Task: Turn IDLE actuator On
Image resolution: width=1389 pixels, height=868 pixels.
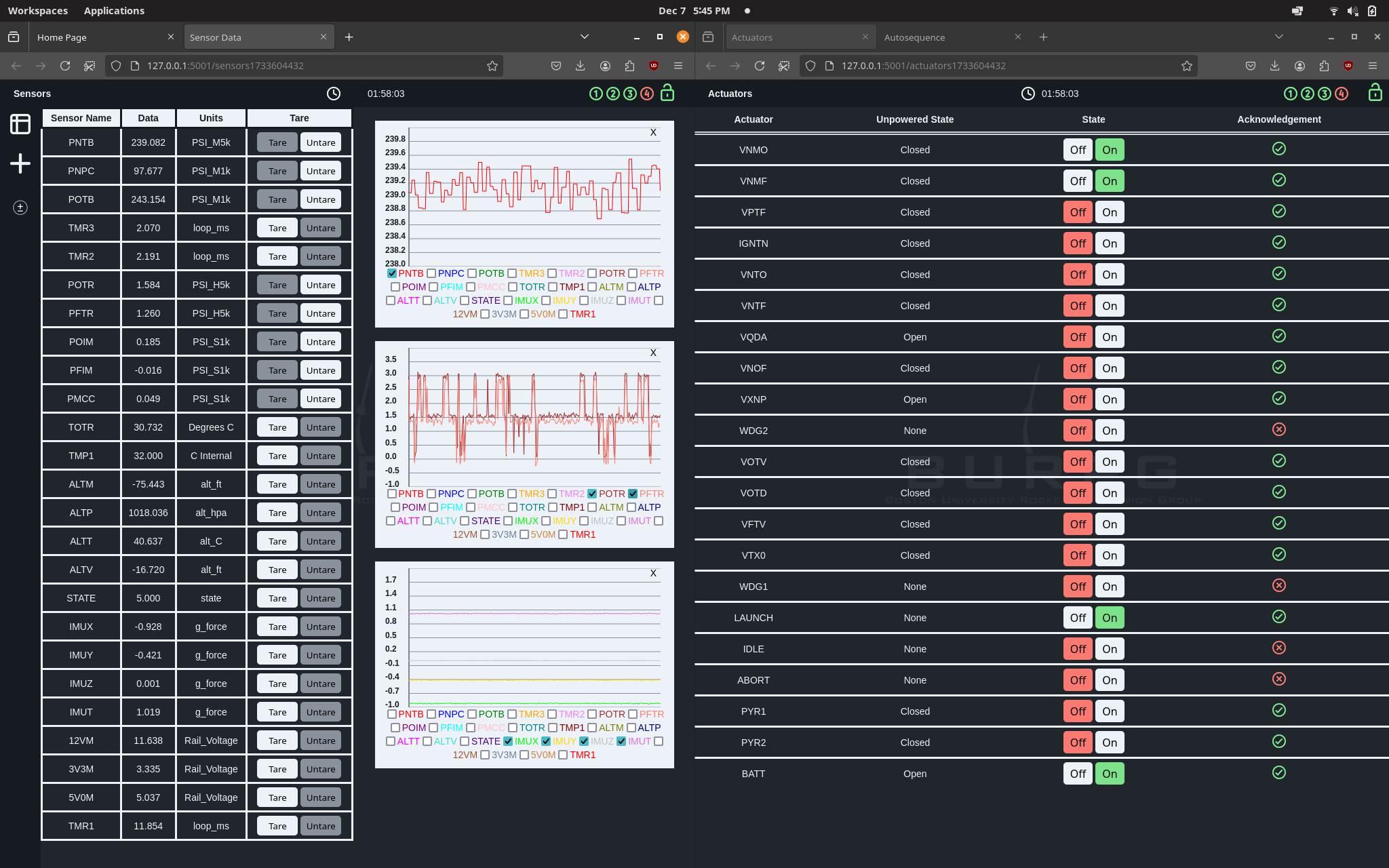Action: [1110, 649]
